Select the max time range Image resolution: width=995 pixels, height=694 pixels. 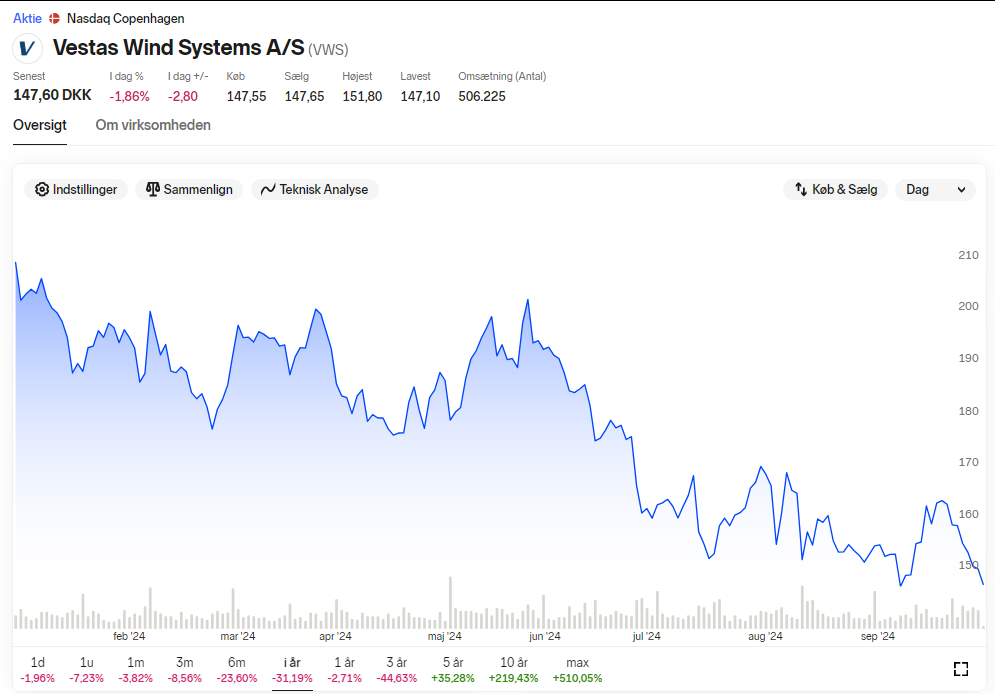click(577, 670)
